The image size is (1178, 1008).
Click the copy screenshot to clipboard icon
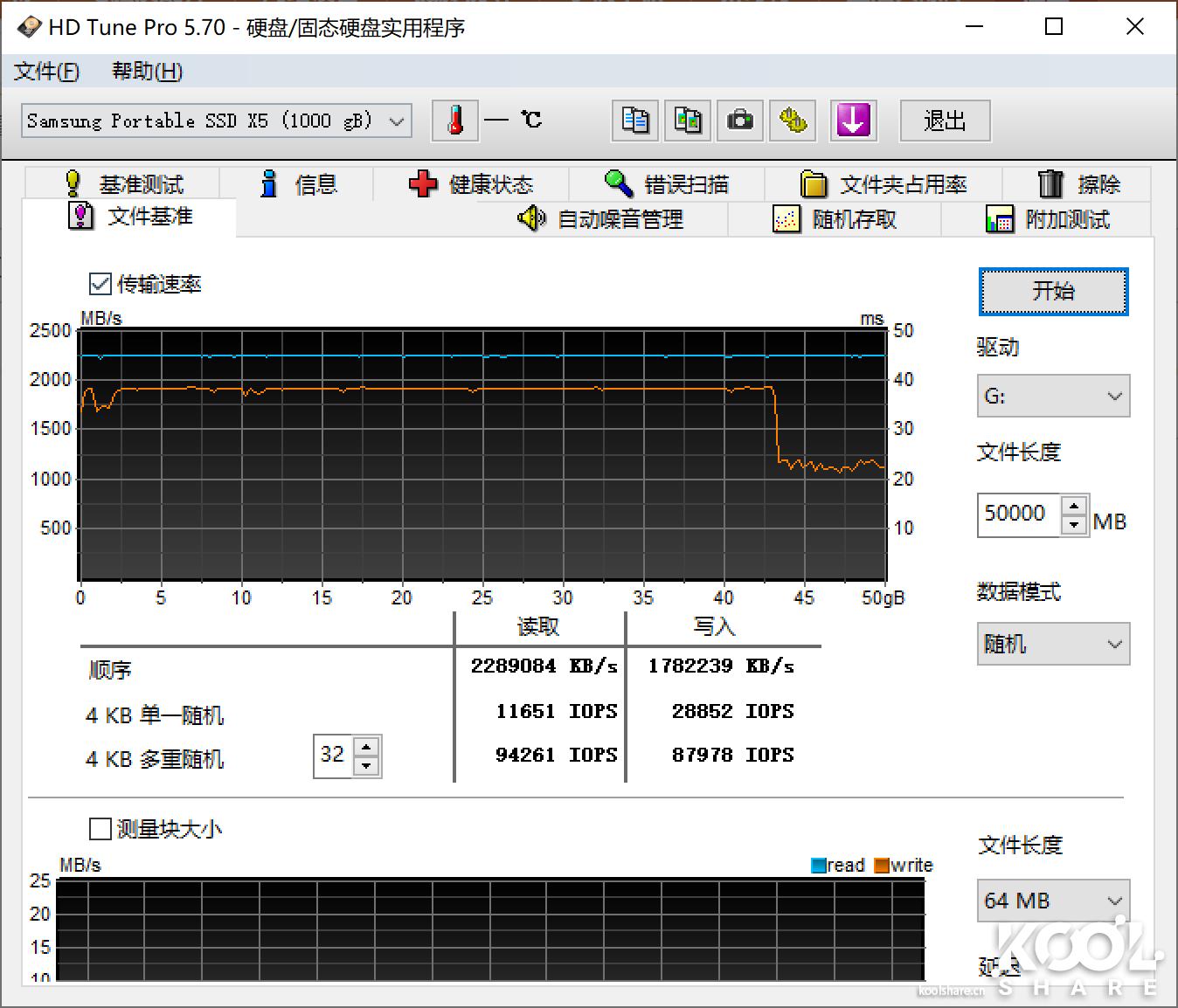[x=687, y=121]
